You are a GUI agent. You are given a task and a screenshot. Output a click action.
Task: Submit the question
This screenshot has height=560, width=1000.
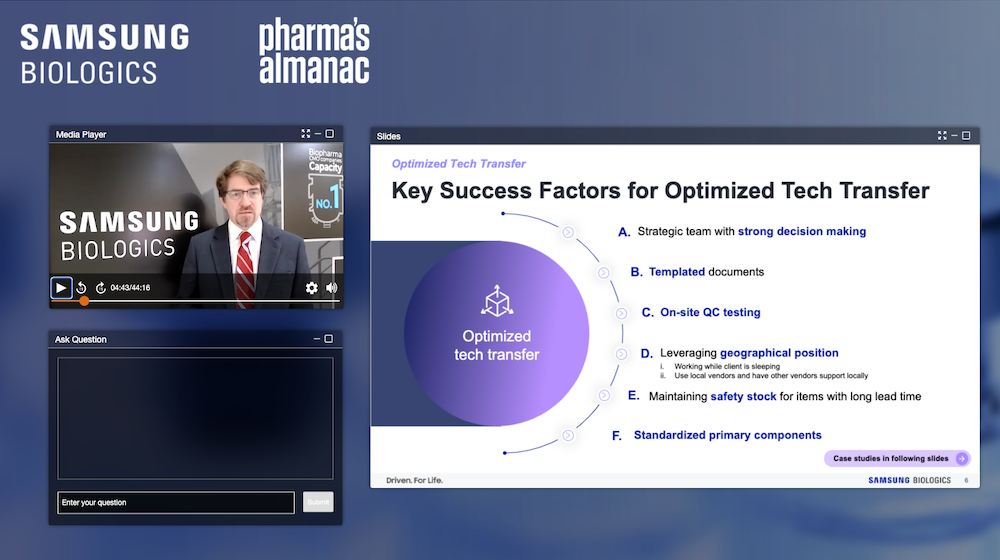click(x=318, y=502)
